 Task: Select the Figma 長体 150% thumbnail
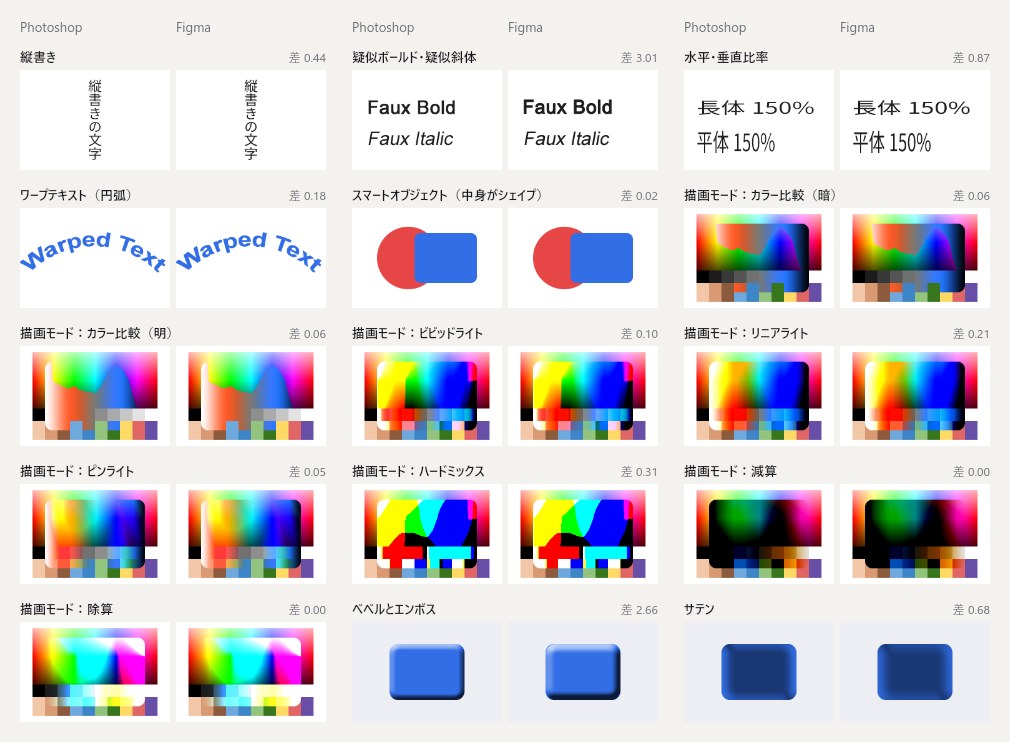click(915, 120)
